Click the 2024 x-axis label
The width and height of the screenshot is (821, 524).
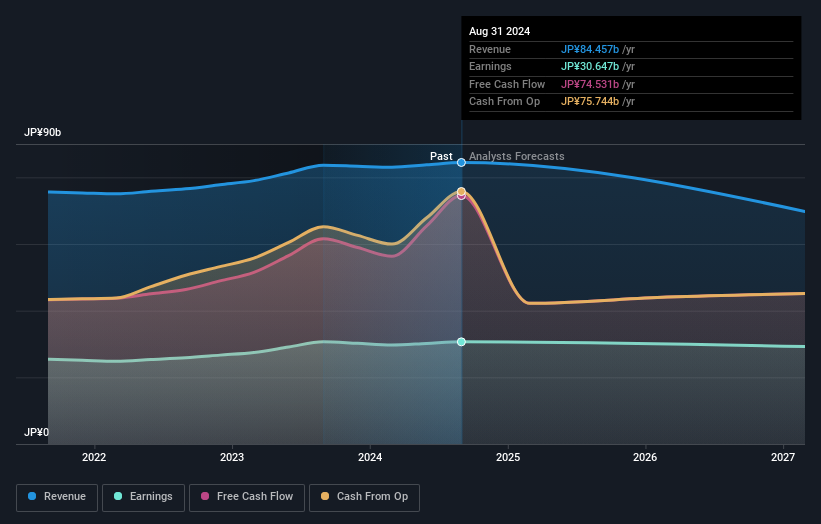(x=370, y=457)
